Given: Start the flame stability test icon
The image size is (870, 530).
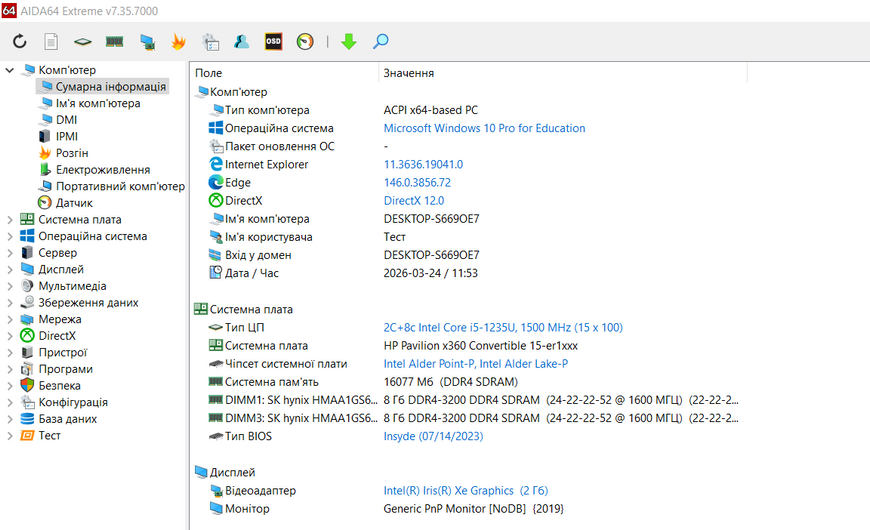Looking at the screenshot, I should click(178, 42).
